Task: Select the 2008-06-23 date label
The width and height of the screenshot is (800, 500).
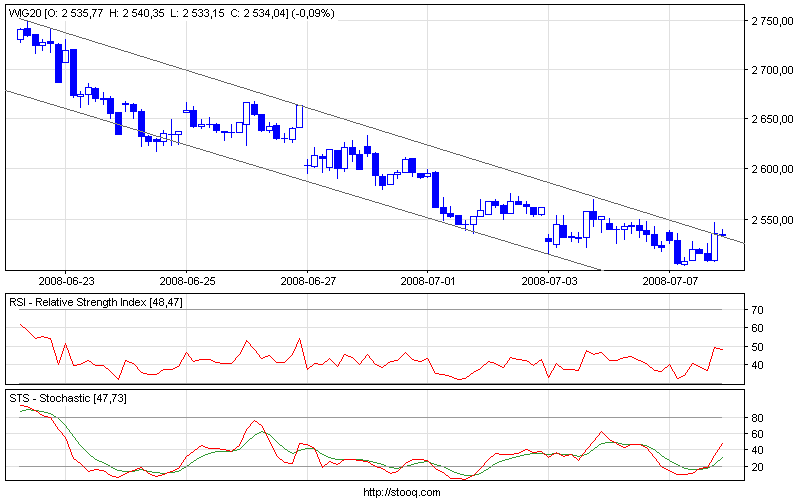Action: [66, 281]
